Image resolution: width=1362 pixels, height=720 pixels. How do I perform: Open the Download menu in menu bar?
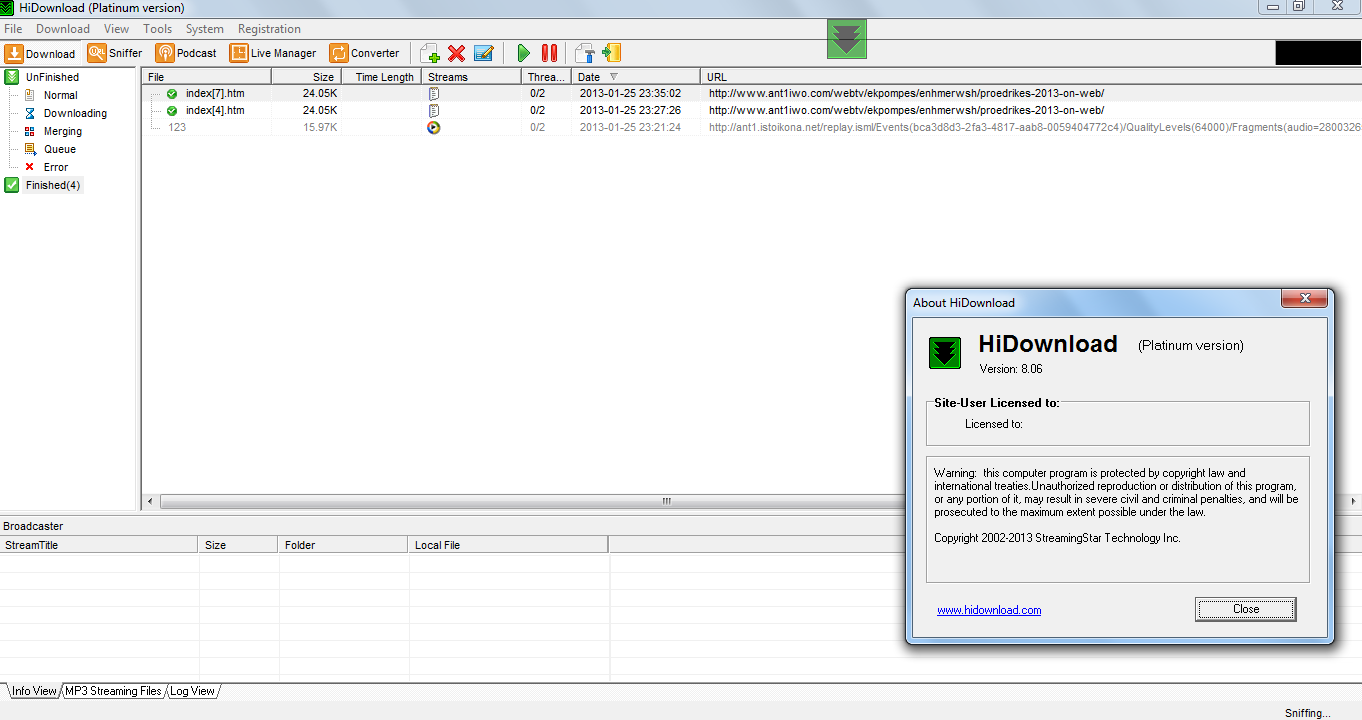63,29
